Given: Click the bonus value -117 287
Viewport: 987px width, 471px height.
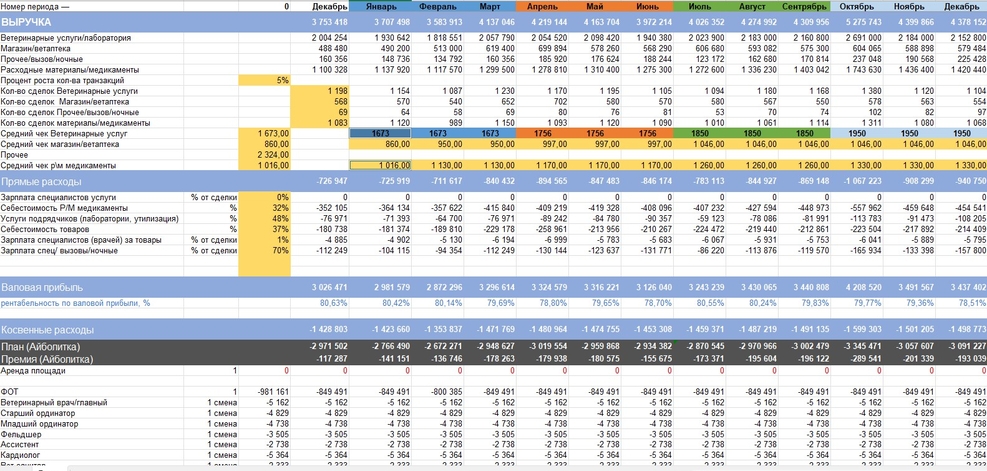Looking at the screenshot, I should pos(331,359).
